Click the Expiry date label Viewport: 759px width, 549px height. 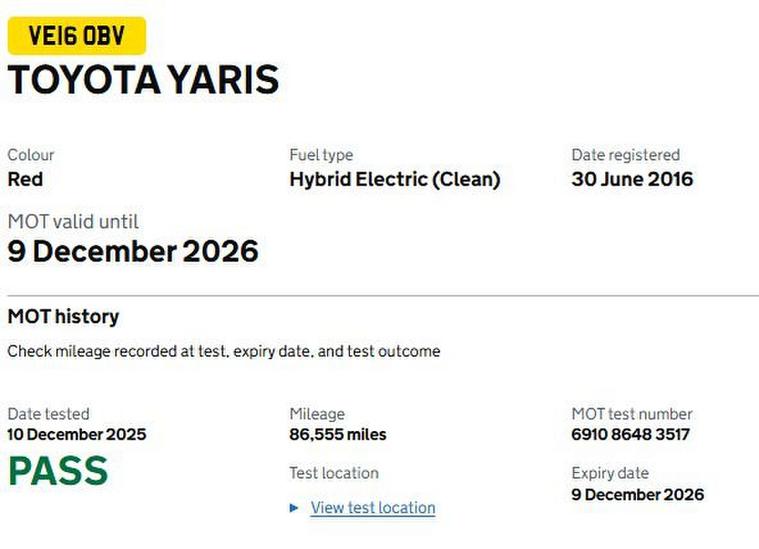610,473
